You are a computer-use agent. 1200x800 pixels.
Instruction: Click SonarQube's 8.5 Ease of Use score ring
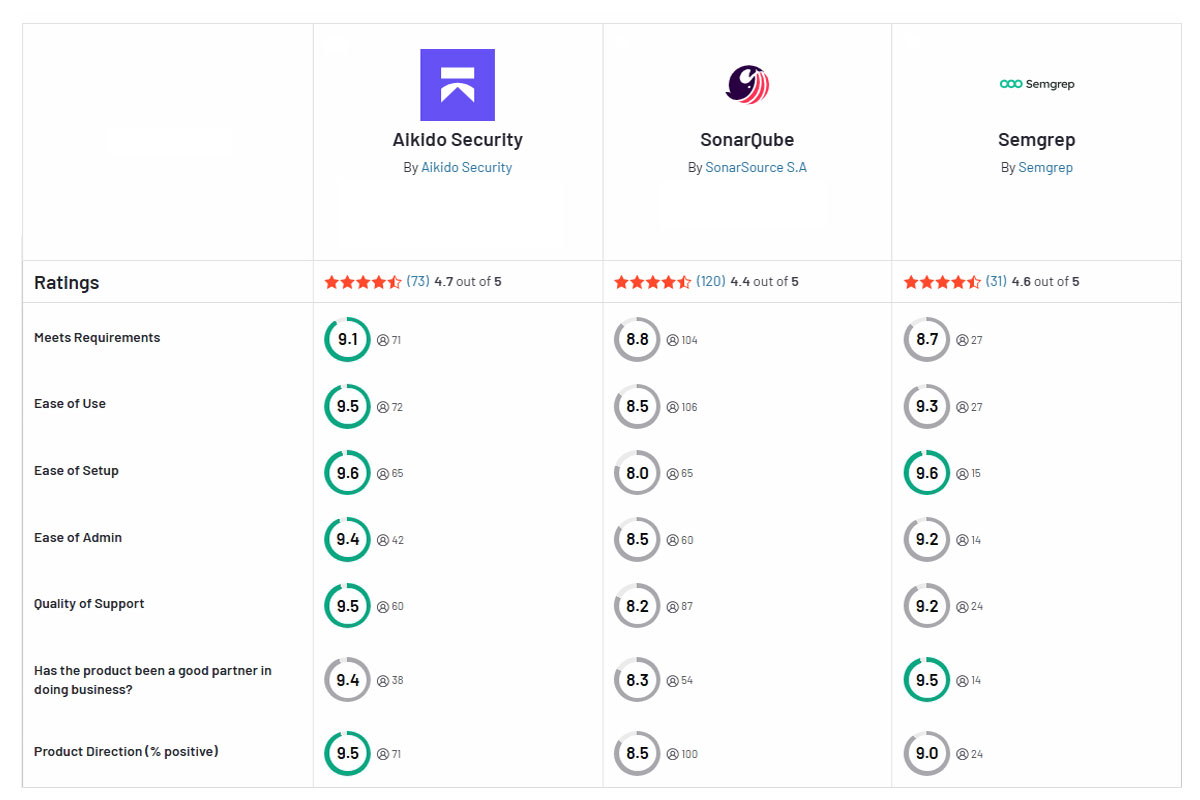637,407
